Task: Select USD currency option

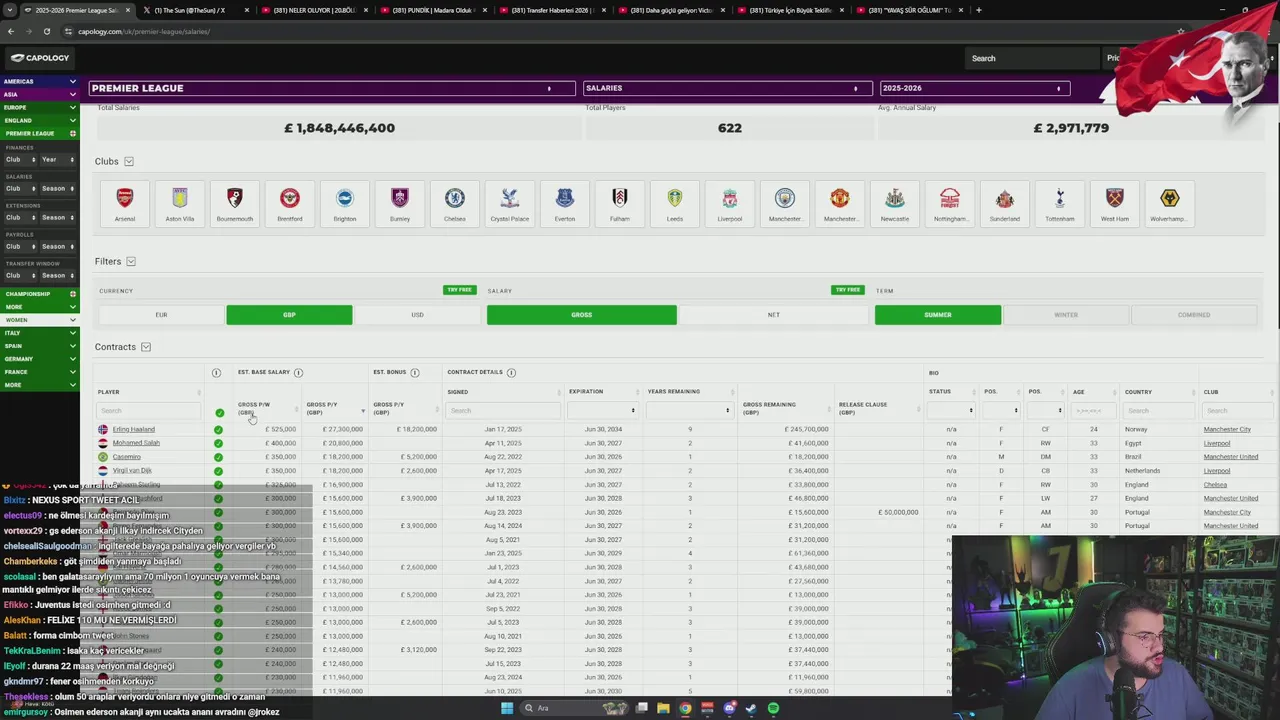Action: pos(417,315)
